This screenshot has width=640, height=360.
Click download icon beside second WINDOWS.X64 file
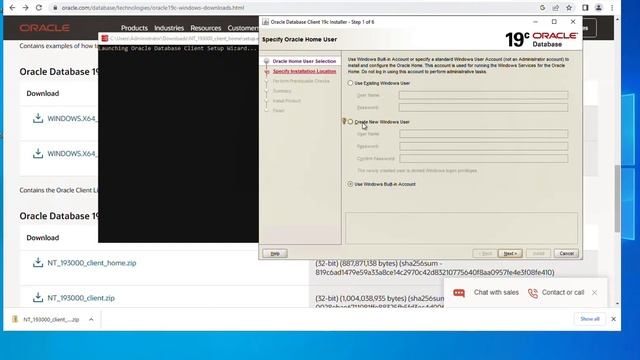(x=38, y=153)
